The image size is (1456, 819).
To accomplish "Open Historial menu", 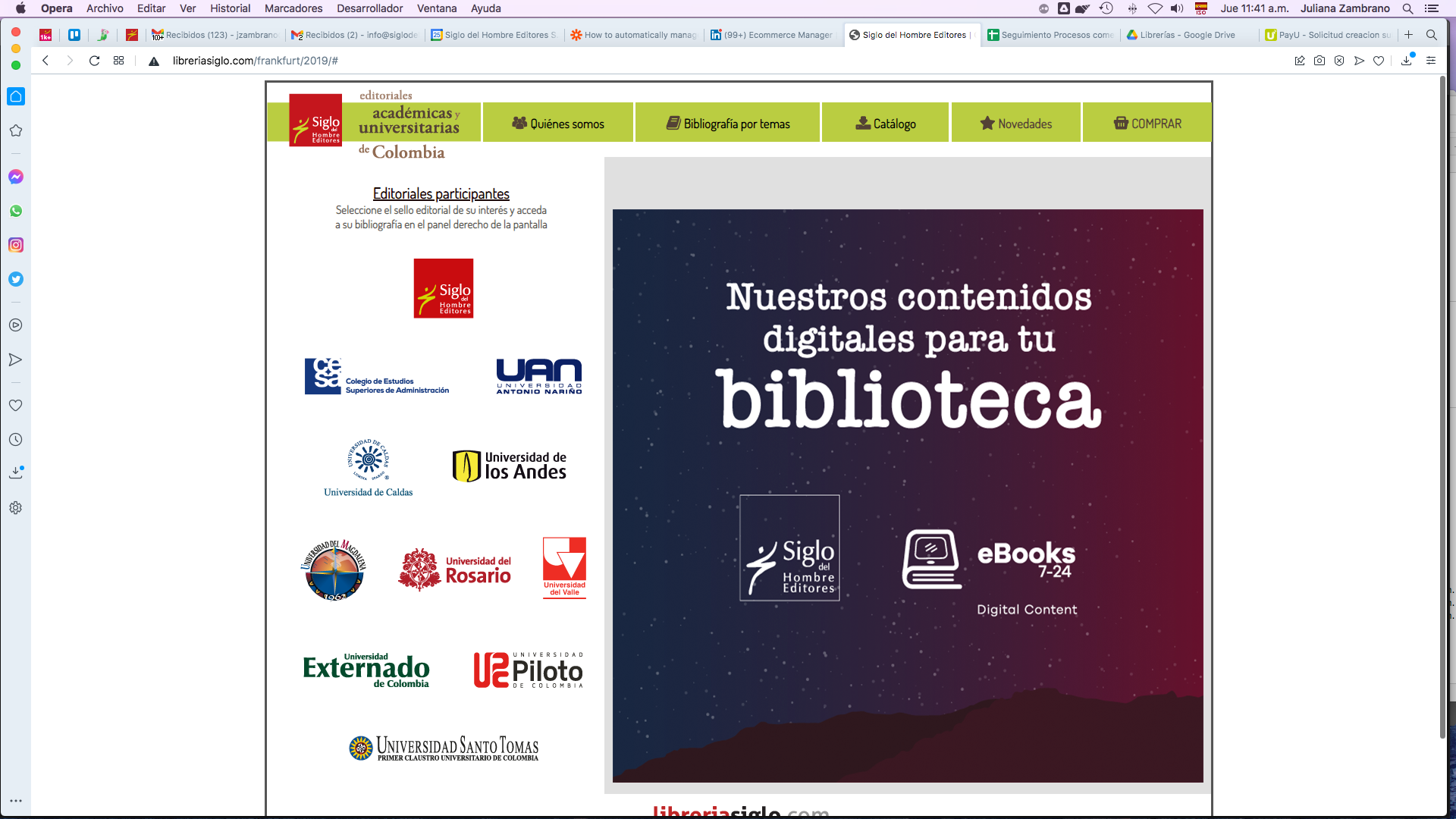I will click(x=230, y=8).
